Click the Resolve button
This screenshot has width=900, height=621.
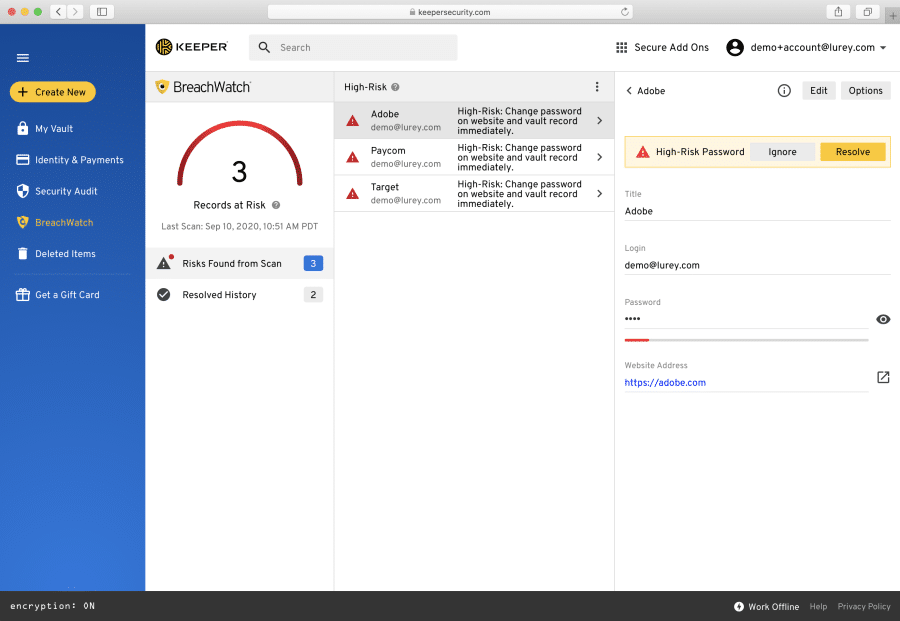853,152
